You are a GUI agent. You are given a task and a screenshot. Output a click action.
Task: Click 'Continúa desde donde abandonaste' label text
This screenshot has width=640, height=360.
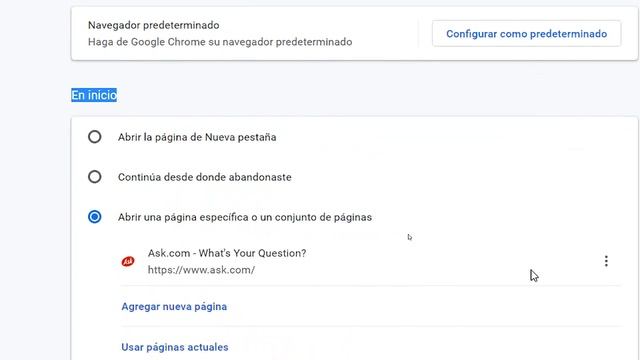click(x=204, y=177)
